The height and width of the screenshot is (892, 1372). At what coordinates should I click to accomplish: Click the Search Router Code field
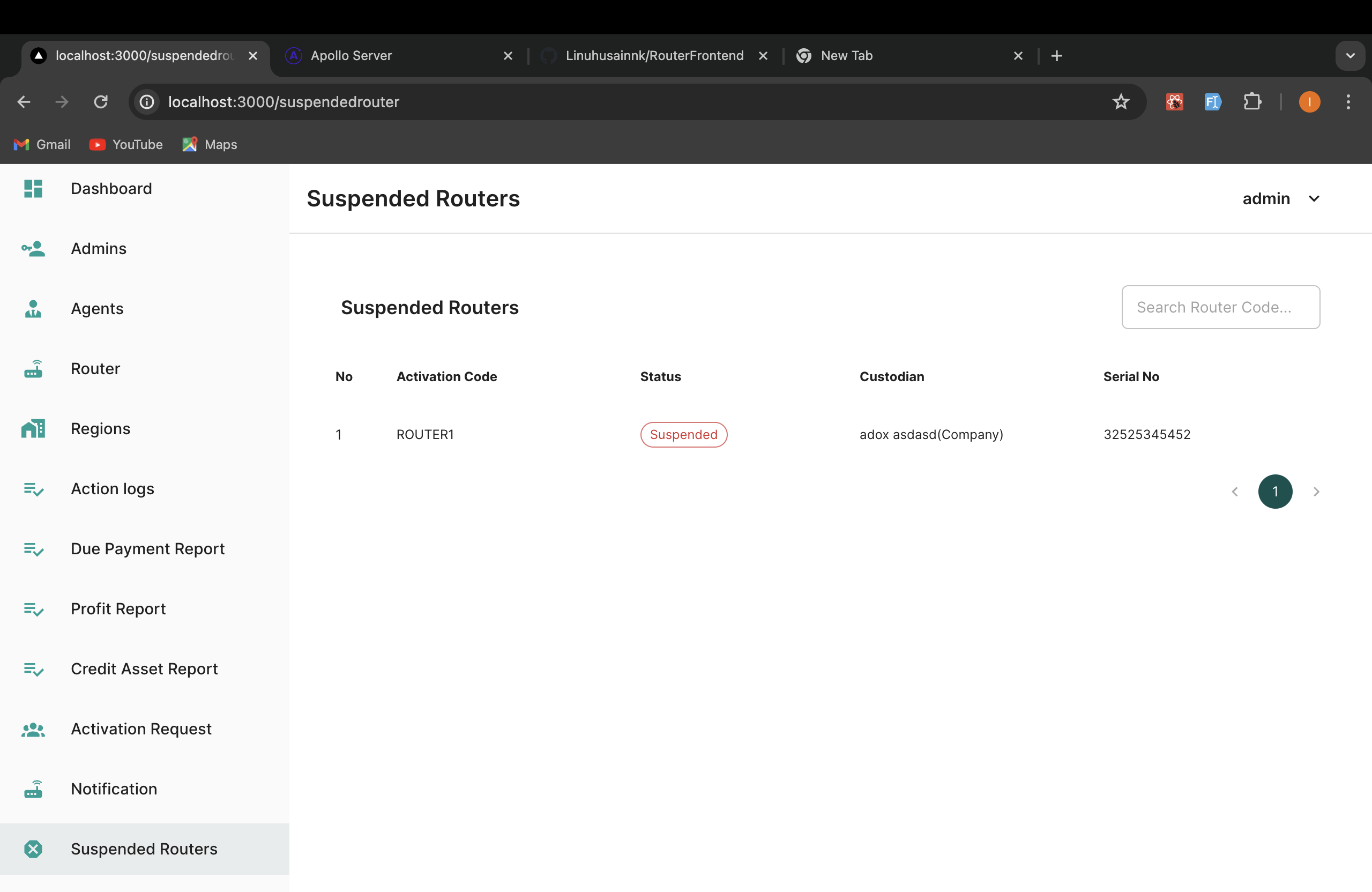1220,307
